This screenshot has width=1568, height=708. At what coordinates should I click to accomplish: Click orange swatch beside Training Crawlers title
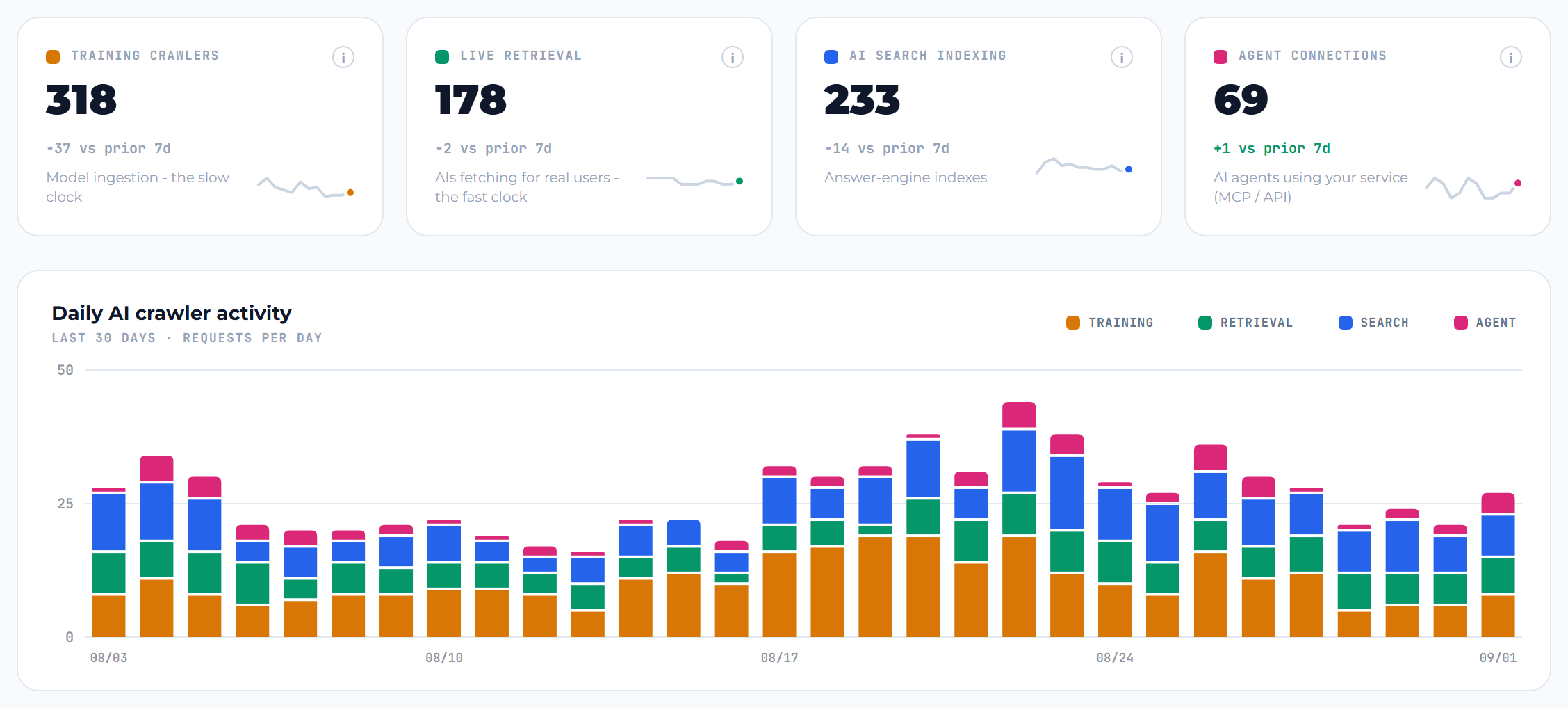point(53,57)
